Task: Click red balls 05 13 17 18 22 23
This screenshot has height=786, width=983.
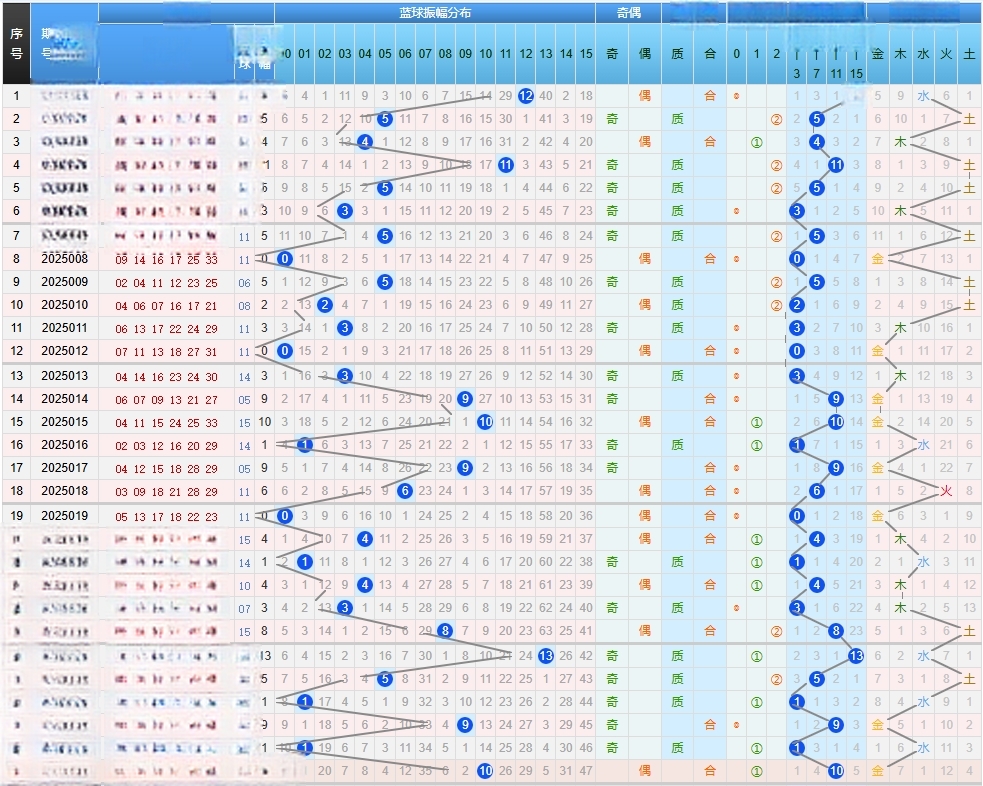Action: (x=166, y=517)
